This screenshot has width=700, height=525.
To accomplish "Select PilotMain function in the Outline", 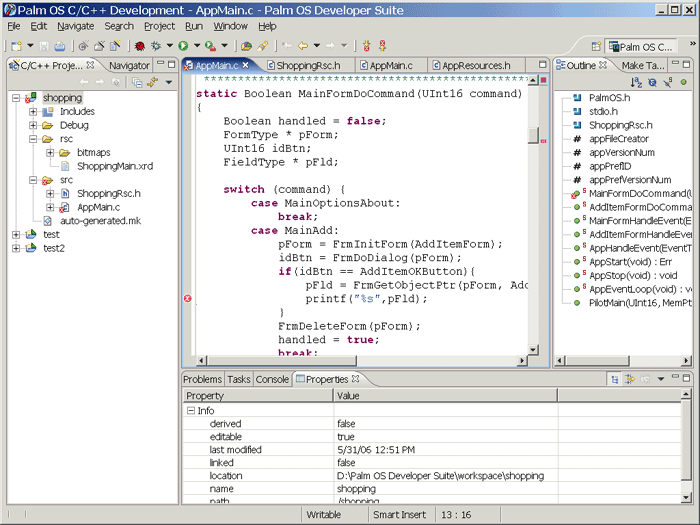I will point(640,303).
